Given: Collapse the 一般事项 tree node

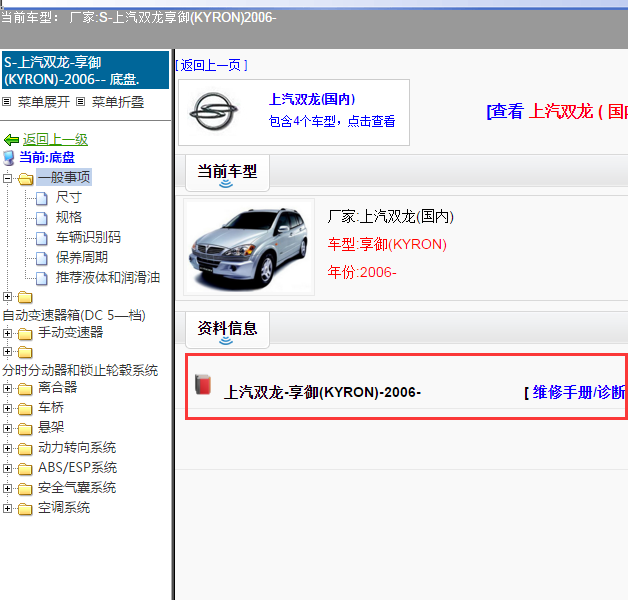Looking at the screenshot, I should point(7,178).
